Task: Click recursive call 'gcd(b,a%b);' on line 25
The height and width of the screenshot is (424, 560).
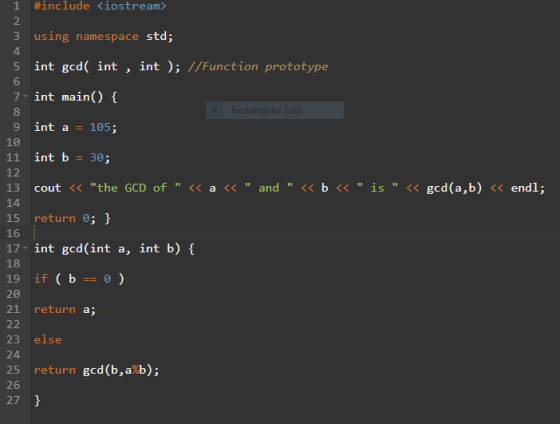Action: [121, 370]
